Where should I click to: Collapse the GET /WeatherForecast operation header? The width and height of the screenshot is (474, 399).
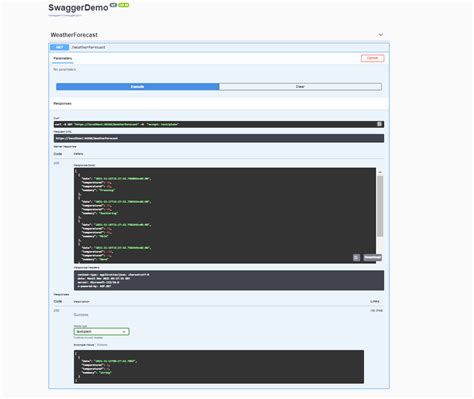tap(219, 47)
